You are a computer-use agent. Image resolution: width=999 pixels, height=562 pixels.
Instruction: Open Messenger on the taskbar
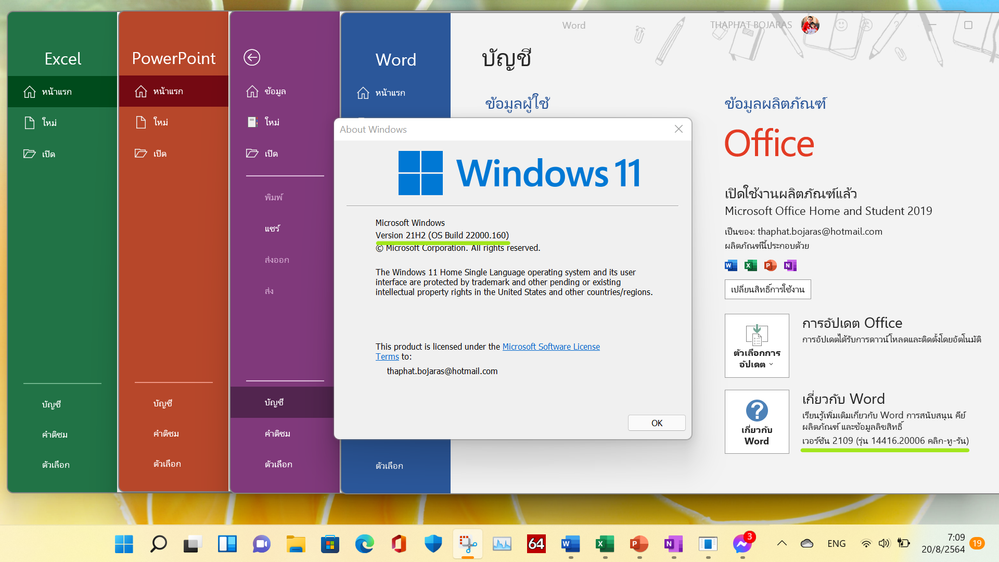742,544
